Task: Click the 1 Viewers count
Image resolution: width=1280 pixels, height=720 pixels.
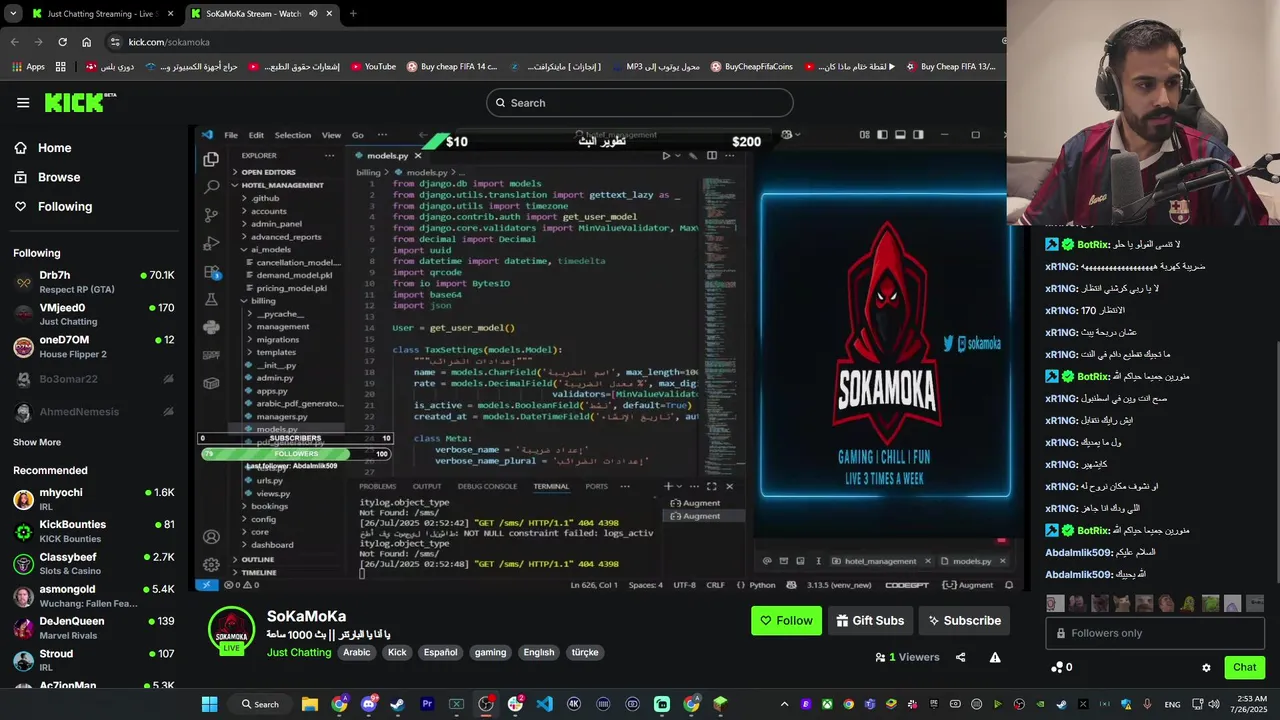Action: tap(907, 657)
